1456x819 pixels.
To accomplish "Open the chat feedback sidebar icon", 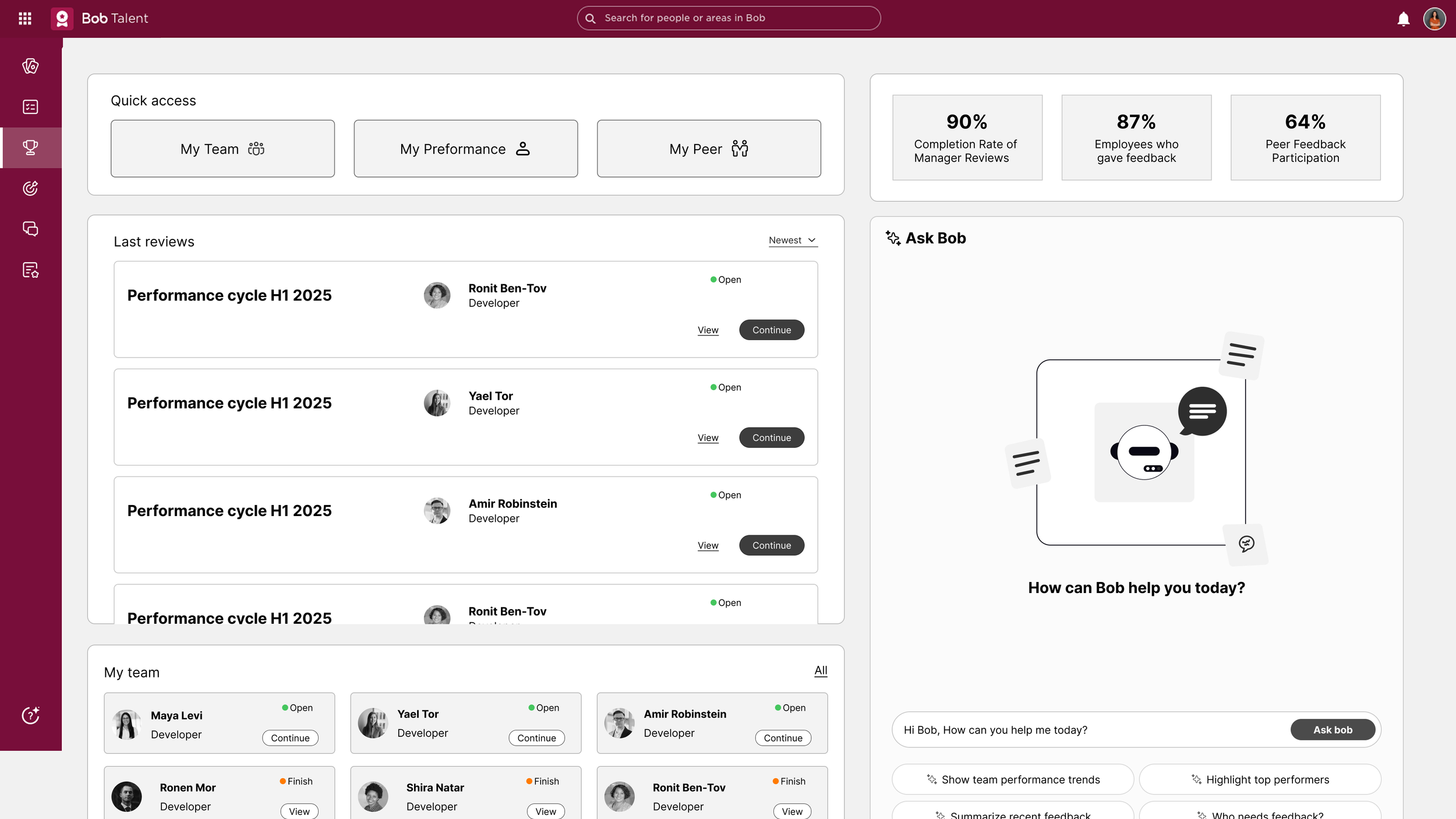I will point(30,229).
